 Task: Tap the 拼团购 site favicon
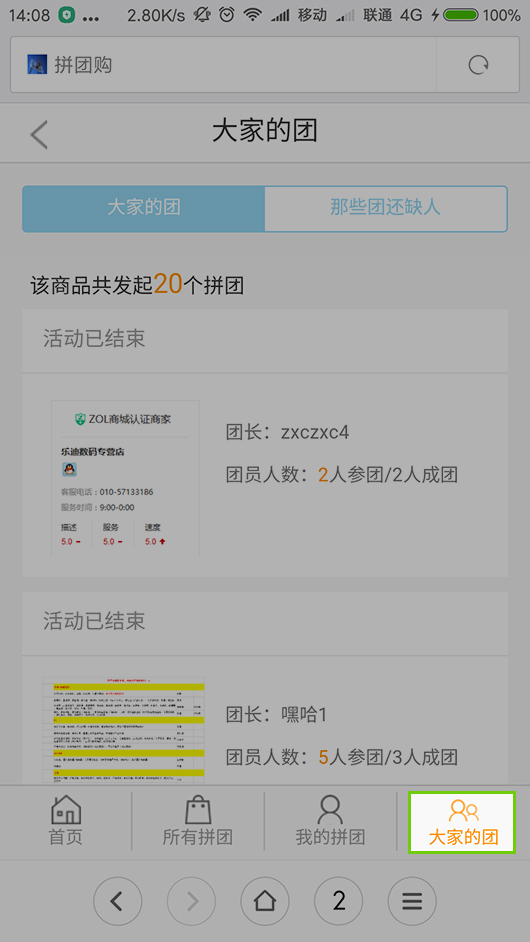coord(37,64)
